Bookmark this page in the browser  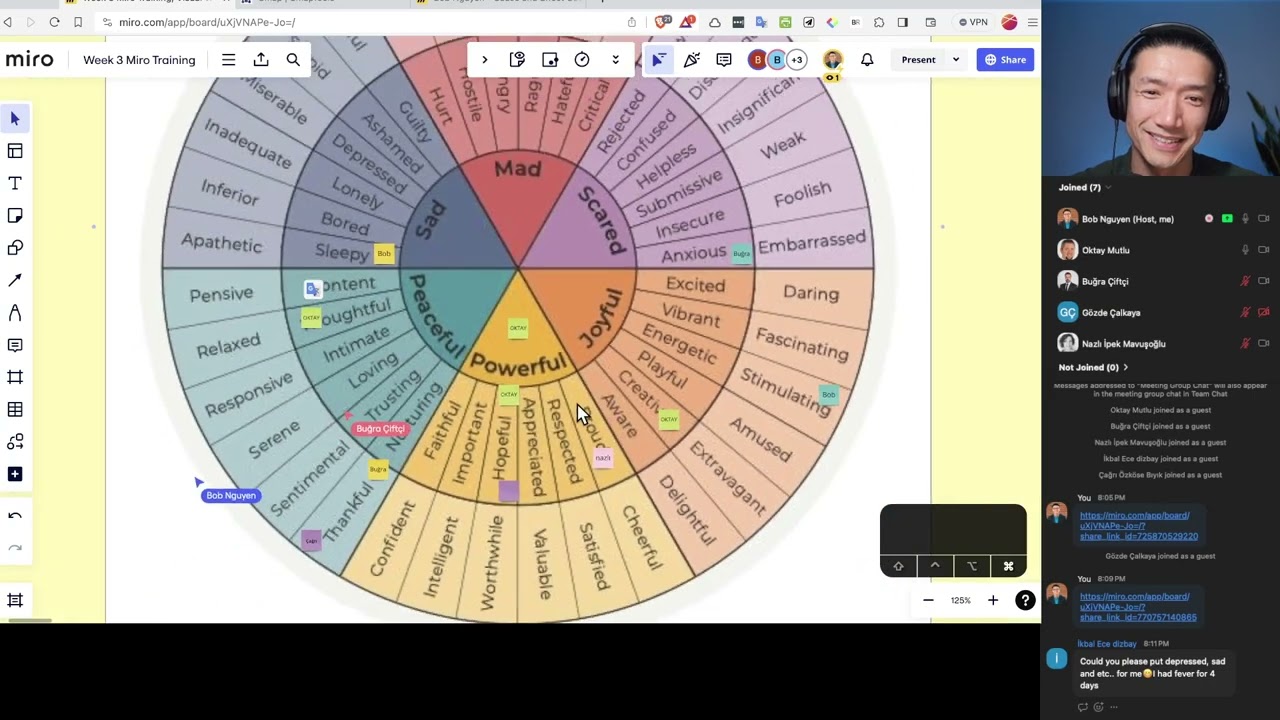point(78,22)
